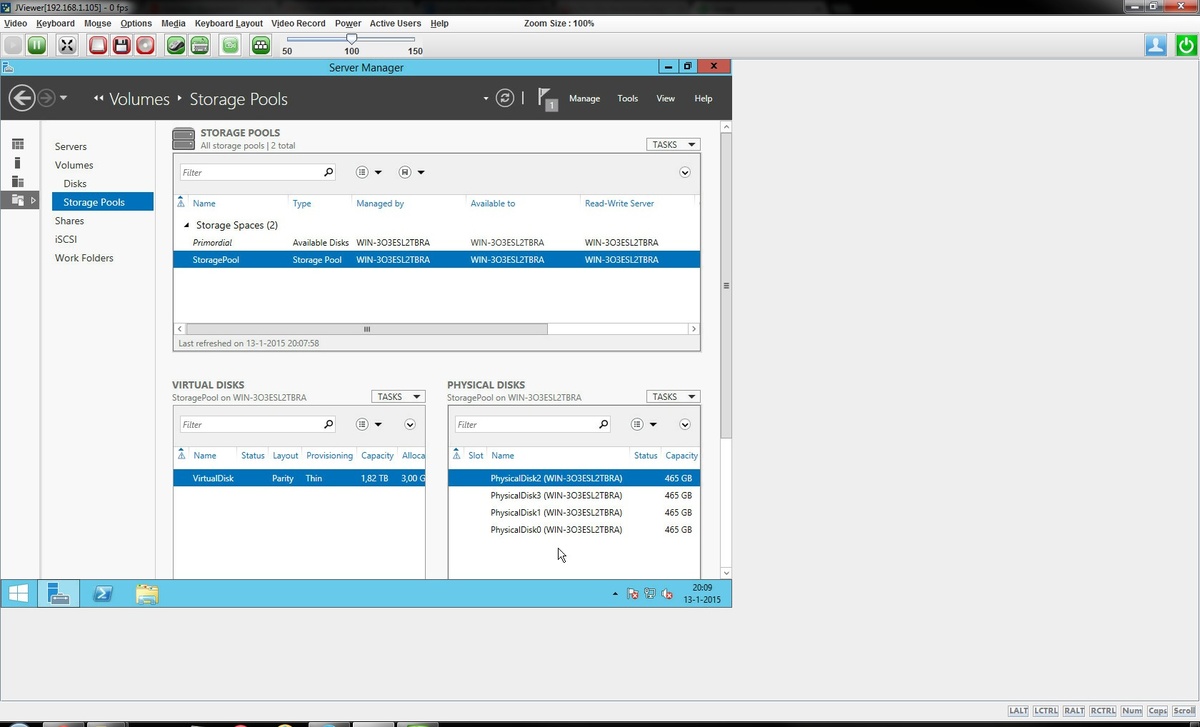Open the Power menu in JViewer
This screenshot has height=727, width=1200.
(x=348, y=23)
